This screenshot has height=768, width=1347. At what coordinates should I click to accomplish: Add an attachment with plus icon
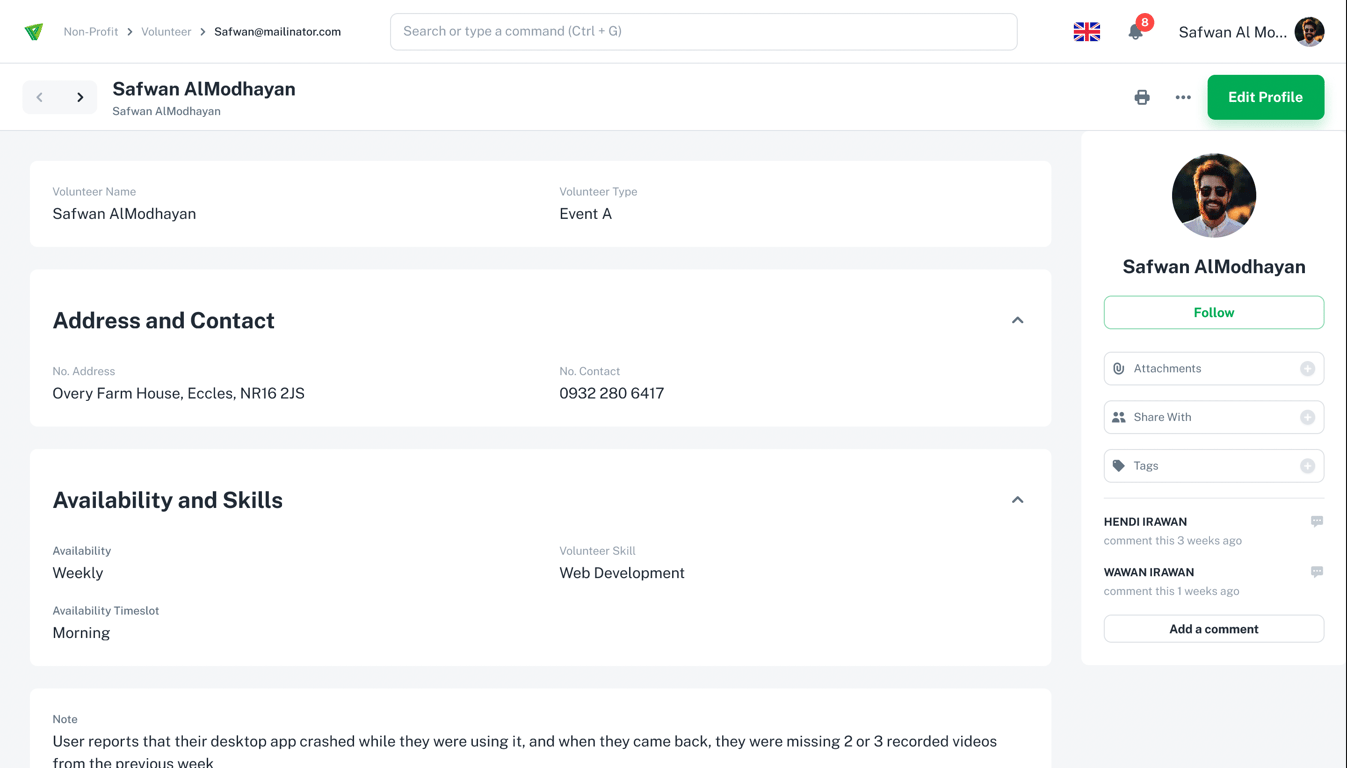click(x=1307, y=369)
